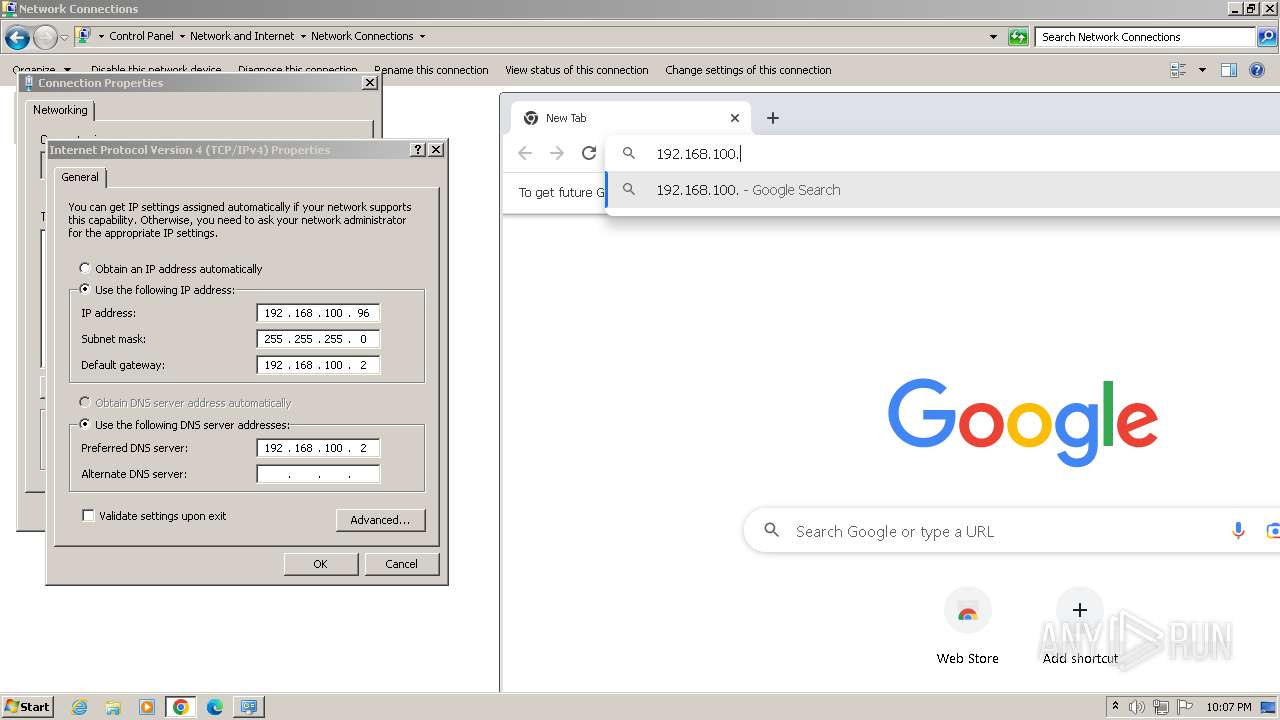
Task: Switch to Network Connections taskbar item
Action: tap(248, 707)
